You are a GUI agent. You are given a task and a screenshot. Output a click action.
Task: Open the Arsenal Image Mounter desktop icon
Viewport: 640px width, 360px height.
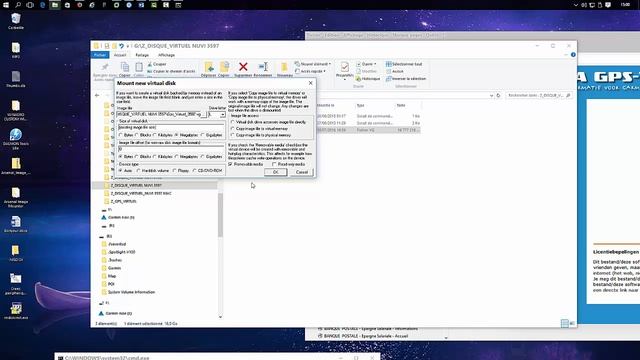[16, 198]
